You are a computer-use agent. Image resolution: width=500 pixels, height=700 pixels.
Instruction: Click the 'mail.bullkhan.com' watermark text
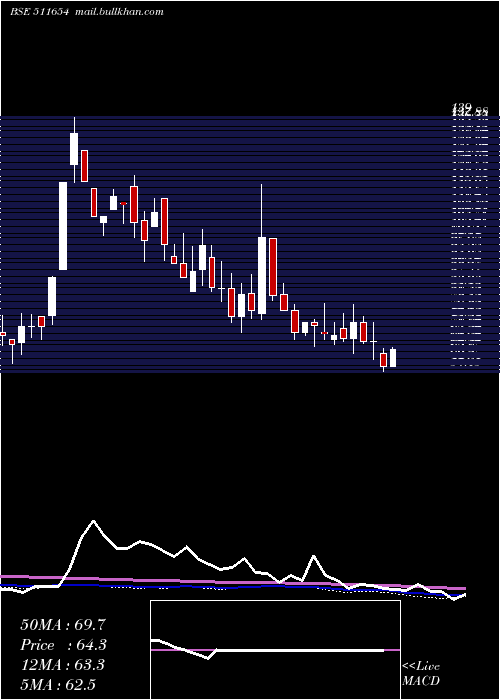point(119,12)
